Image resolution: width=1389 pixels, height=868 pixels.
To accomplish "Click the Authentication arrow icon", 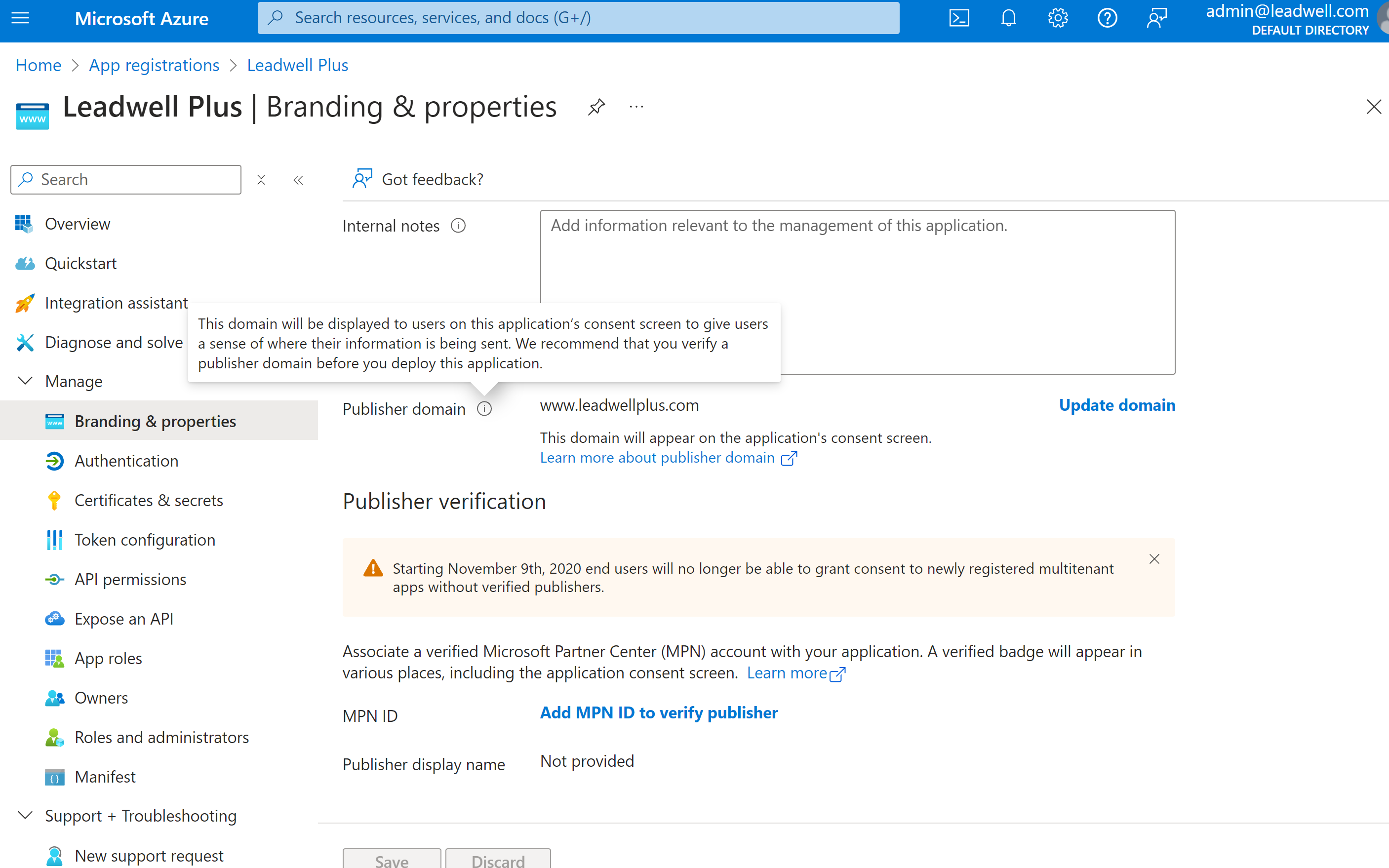I will [x=54, y=461].
